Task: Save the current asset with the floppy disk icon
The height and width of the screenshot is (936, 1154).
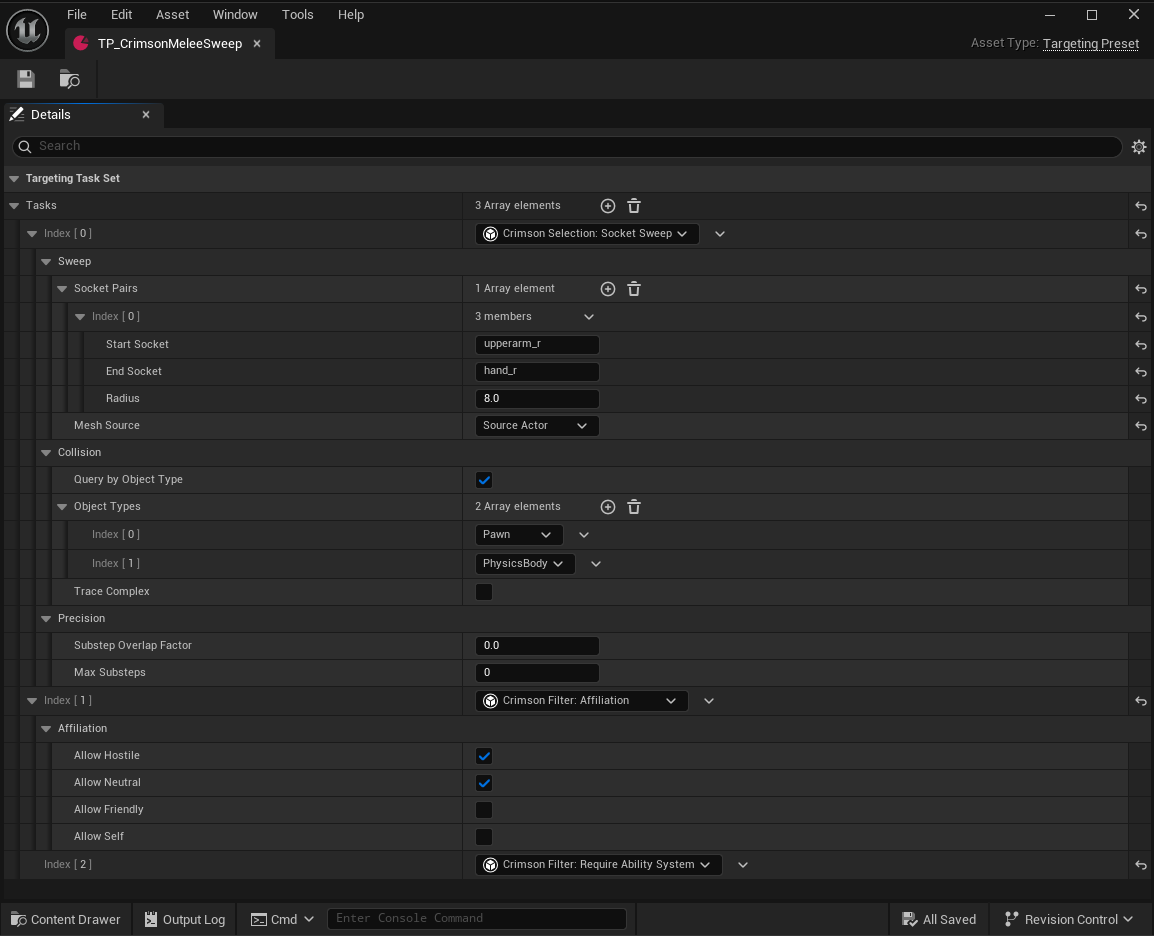Action: coord(26,79)
